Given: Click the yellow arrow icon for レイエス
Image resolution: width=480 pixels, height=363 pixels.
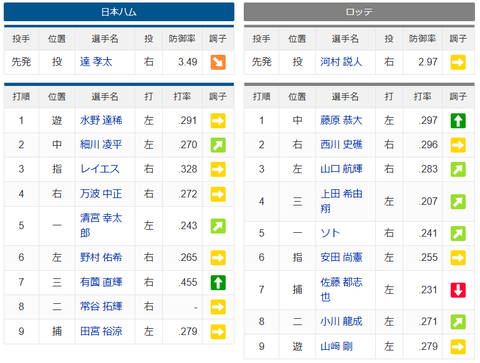Looking at the screenshot, I should point(218,169).
